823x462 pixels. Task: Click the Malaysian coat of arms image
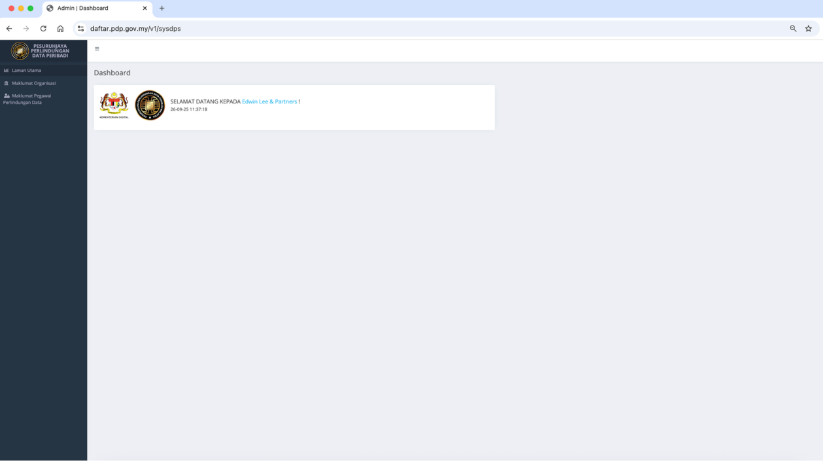[114, 105]
